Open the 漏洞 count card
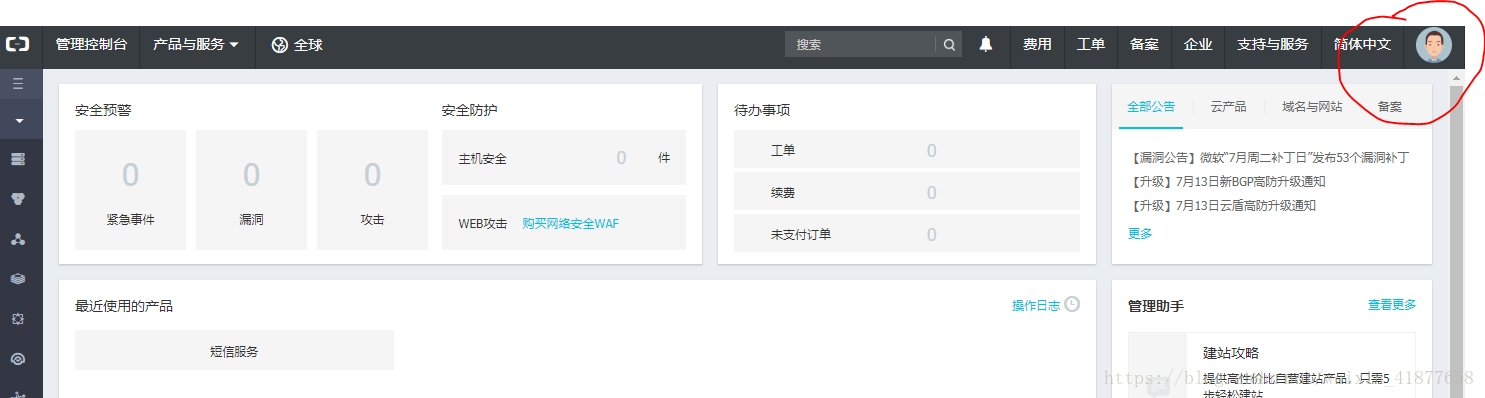 coord(251,190)
